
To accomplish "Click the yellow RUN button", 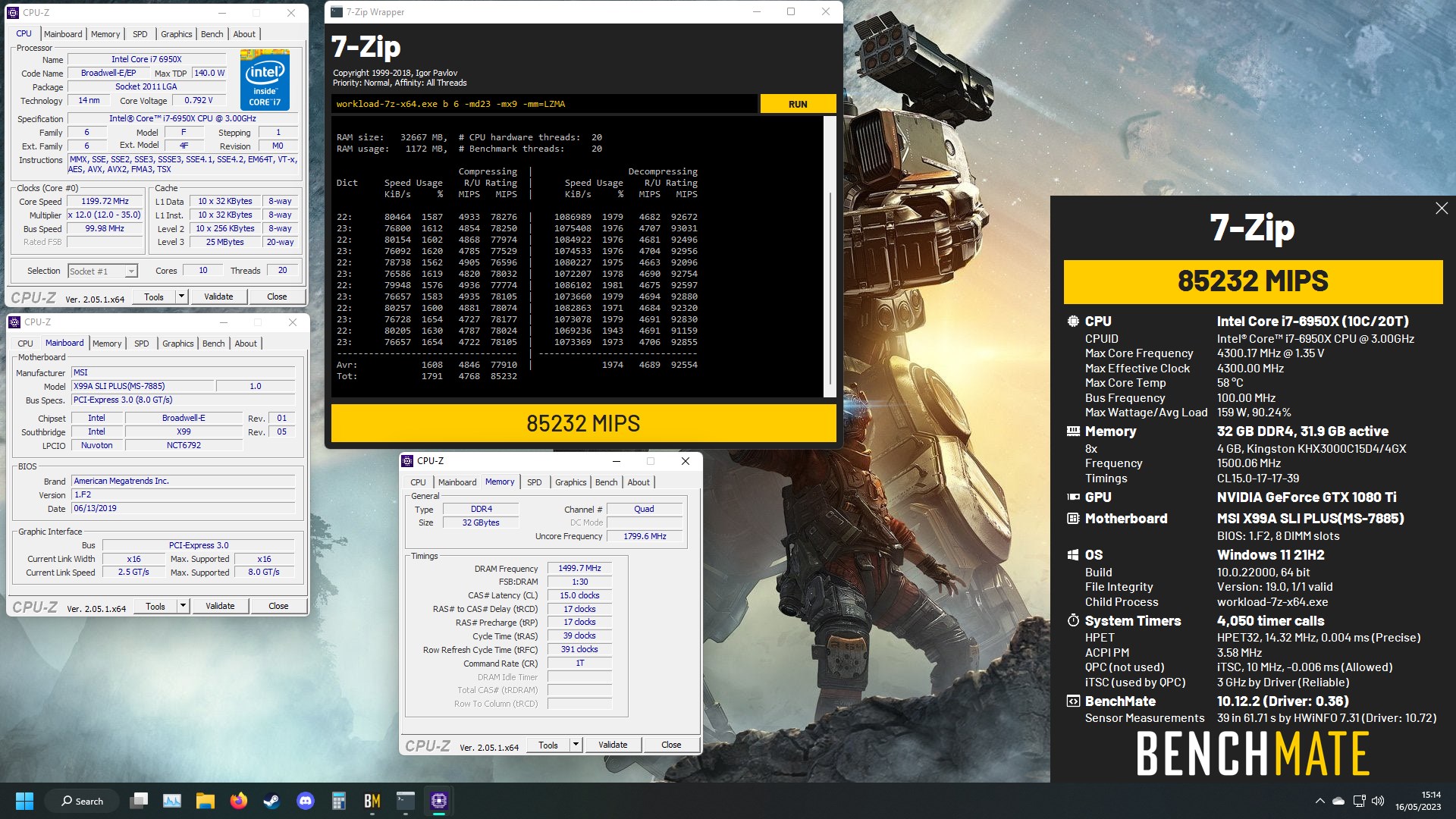I will (x=798, y=104).
